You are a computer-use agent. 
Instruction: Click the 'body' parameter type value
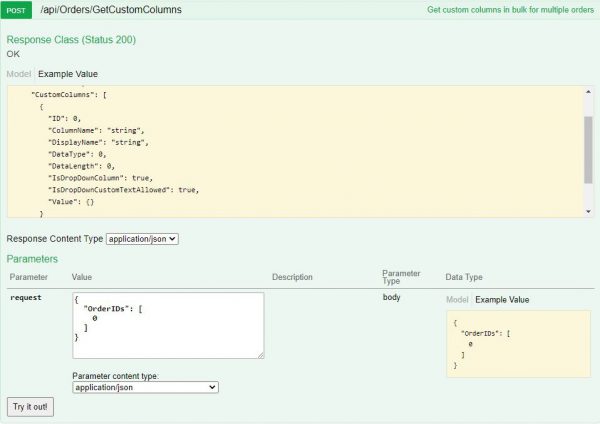391,297
